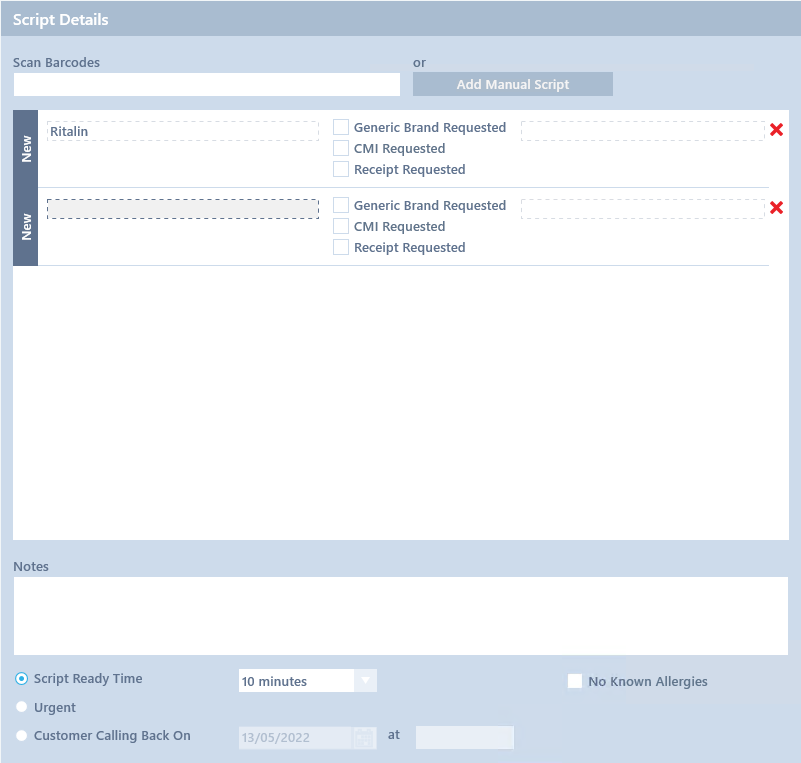
Task: Enable Generic Brand Requested on second script
Action: [x=341, y=205]
